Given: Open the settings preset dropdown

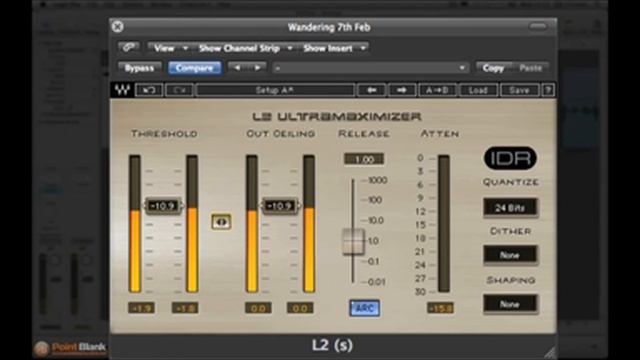Looking at the screenshot, I should (x=370, y=68).
